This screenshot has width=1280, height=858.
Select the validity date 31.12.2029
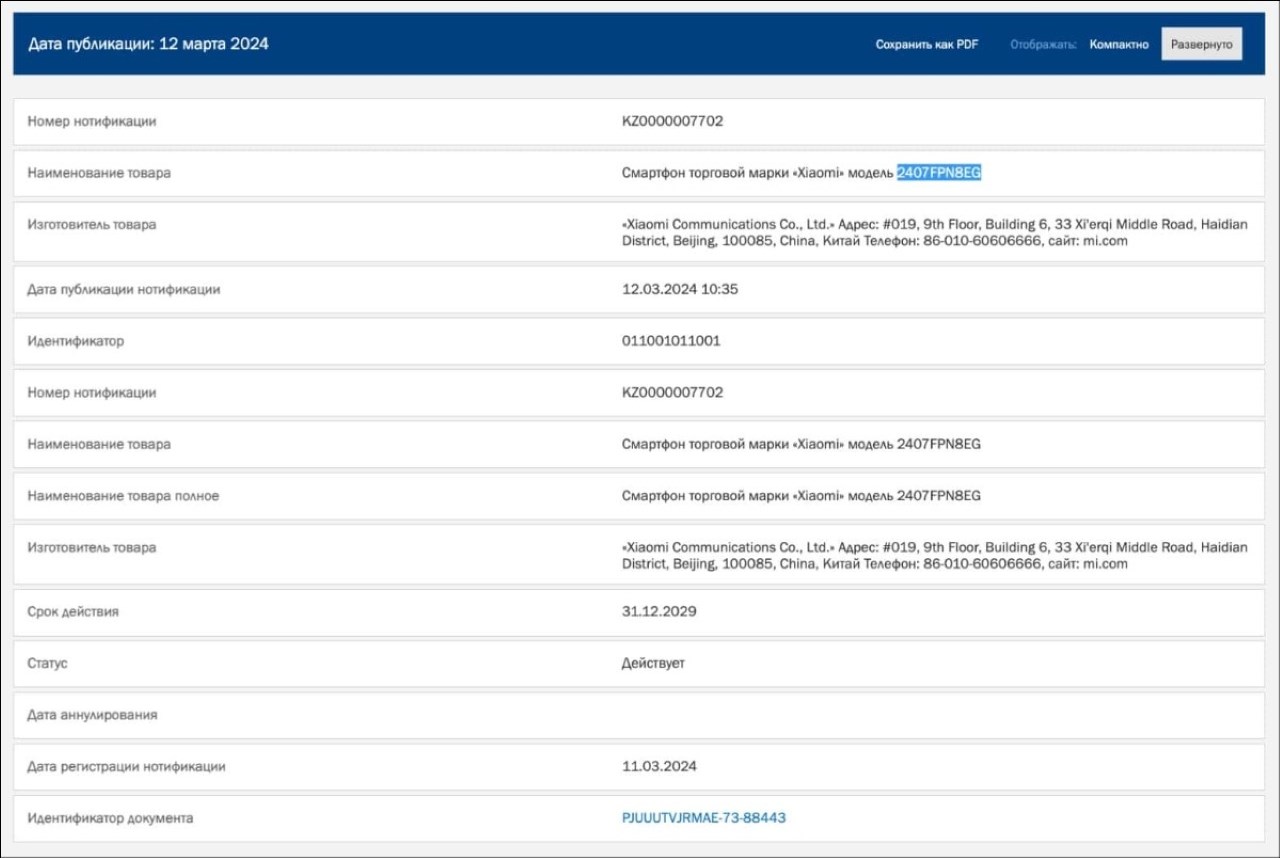[x=659, y=611]
